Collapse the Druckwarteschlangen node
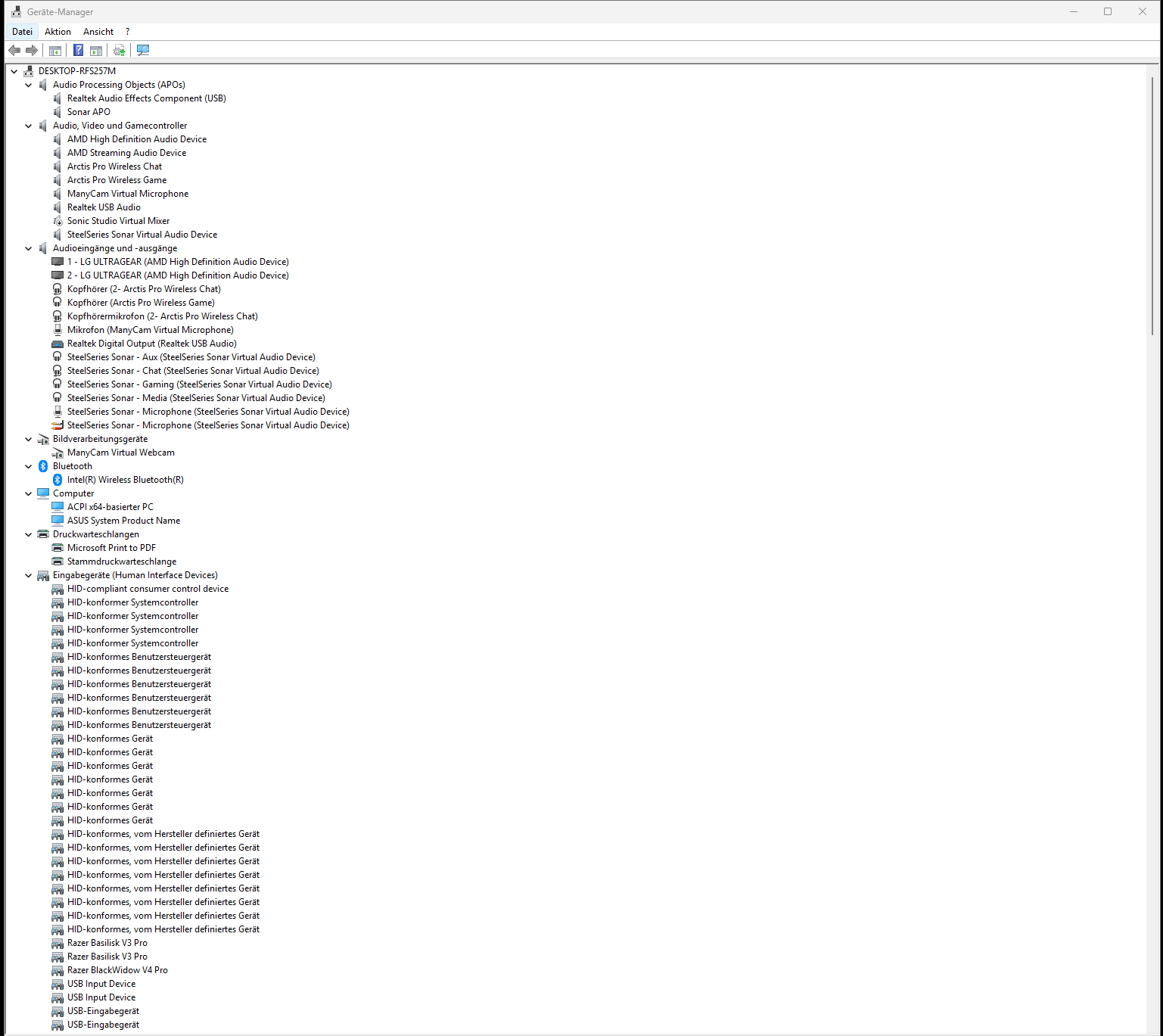The width and height of the screenshot is (1163, 1036). click(x=29, y=534)
